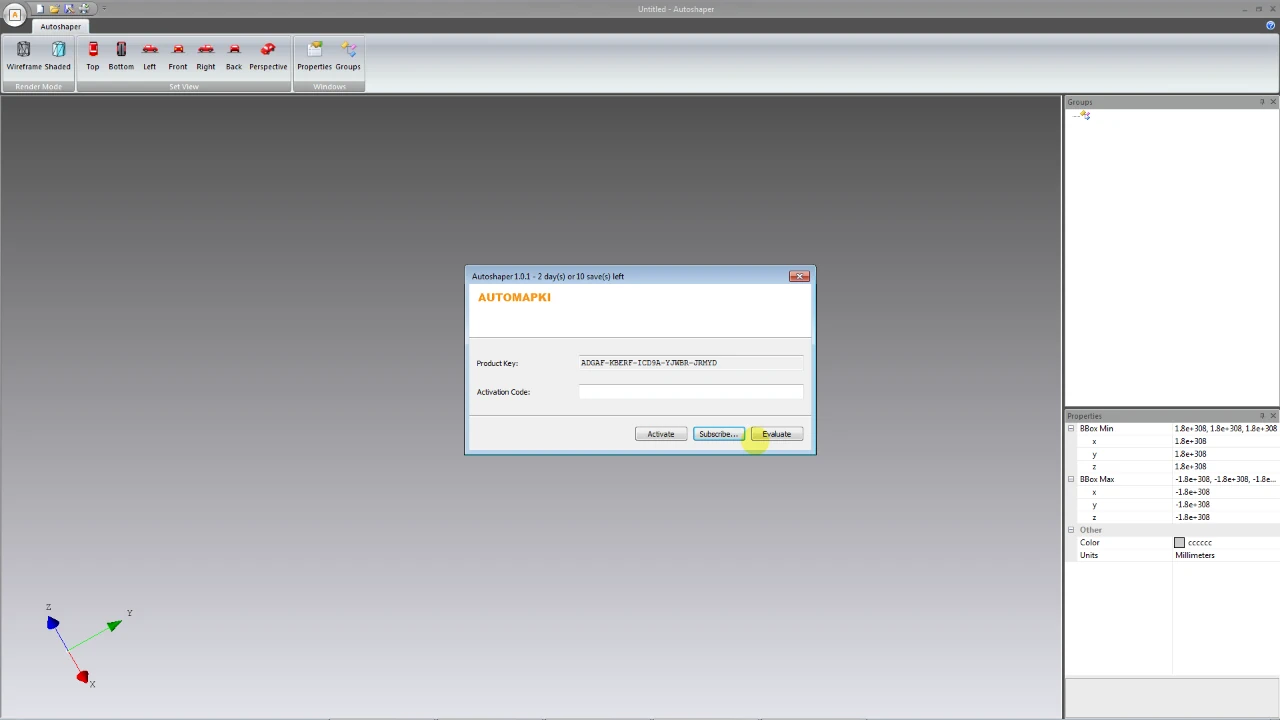1280x720 pixels.
Task: Set view to Left
Action: coord(150,56)
